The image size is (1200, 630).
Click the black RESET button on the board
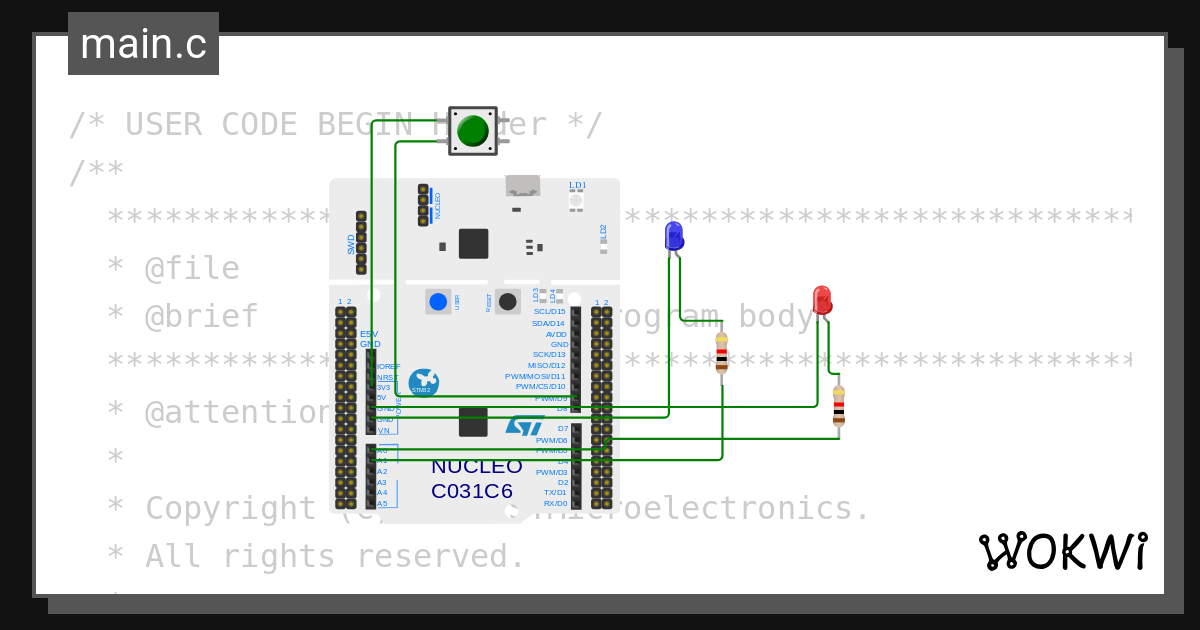[x=508, y=301]
